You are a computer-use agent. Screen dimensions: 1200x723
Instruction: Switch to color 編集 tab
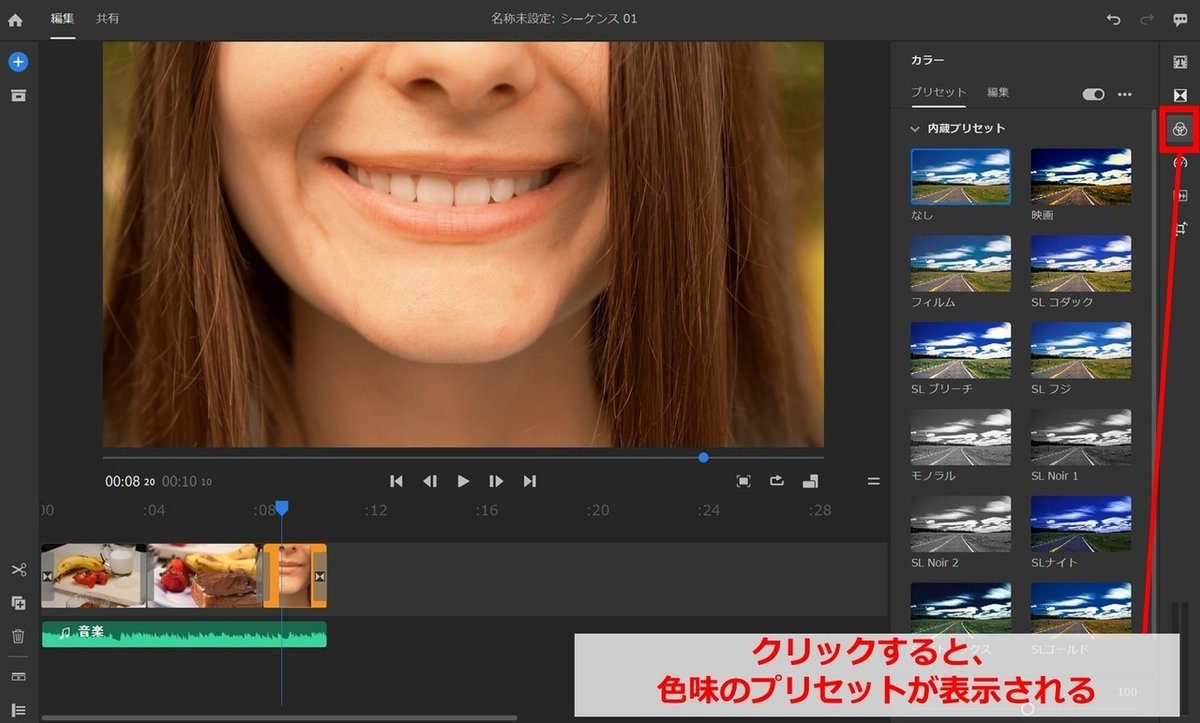tap(998, 92)
